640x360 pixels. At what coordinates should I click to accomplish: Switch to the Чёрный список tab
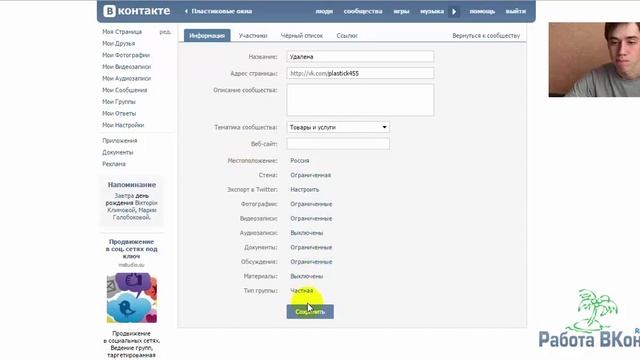pos(302,36)
